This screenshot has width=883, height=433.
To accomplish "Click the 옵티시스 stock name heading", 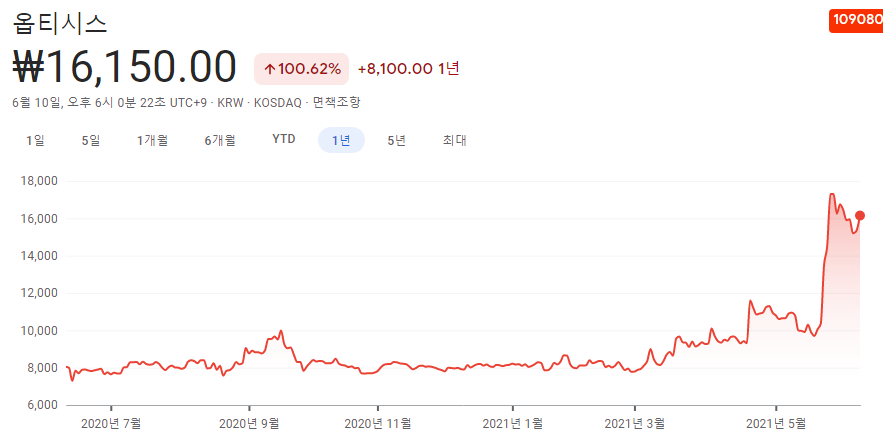I will click(59, 23).
